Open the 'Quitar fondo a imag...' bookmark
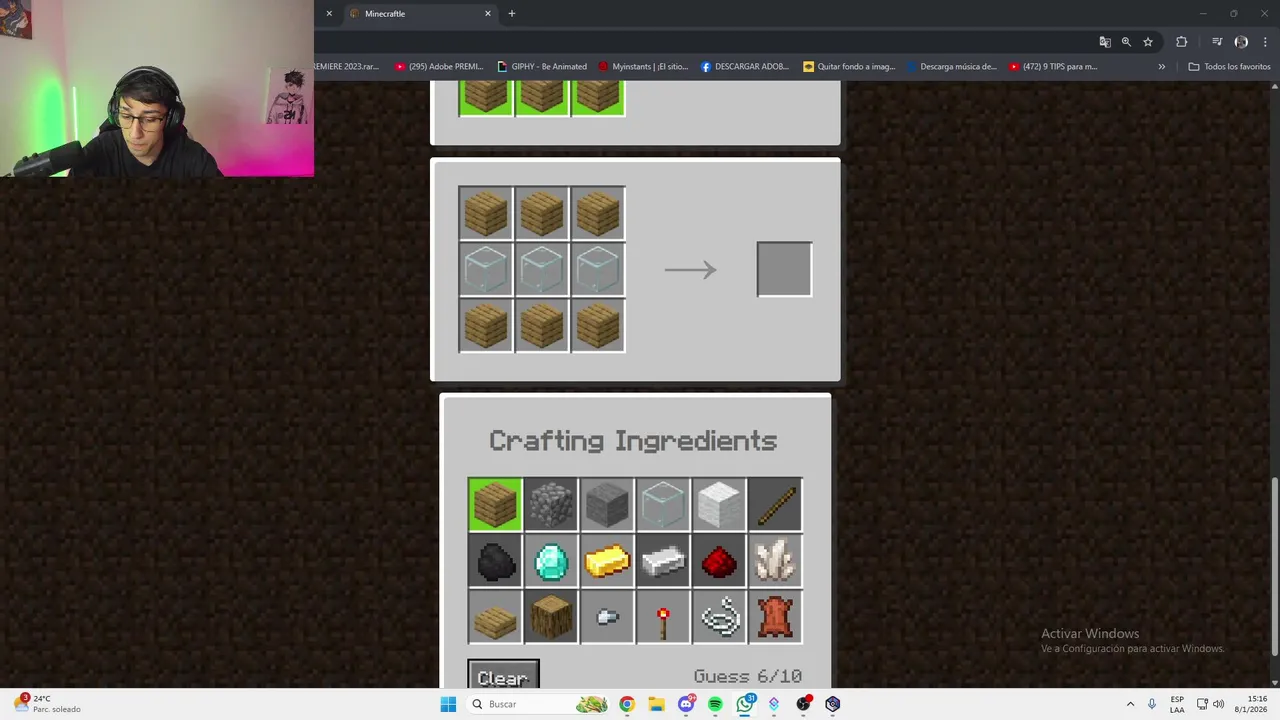 tap(849, 67)
